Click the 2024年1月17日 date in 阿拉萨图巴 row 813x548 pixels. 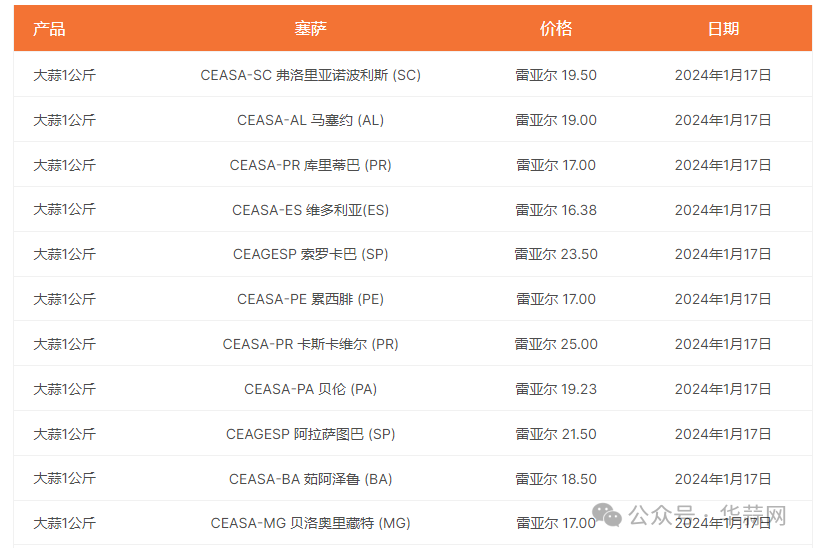tap(723, 434)
